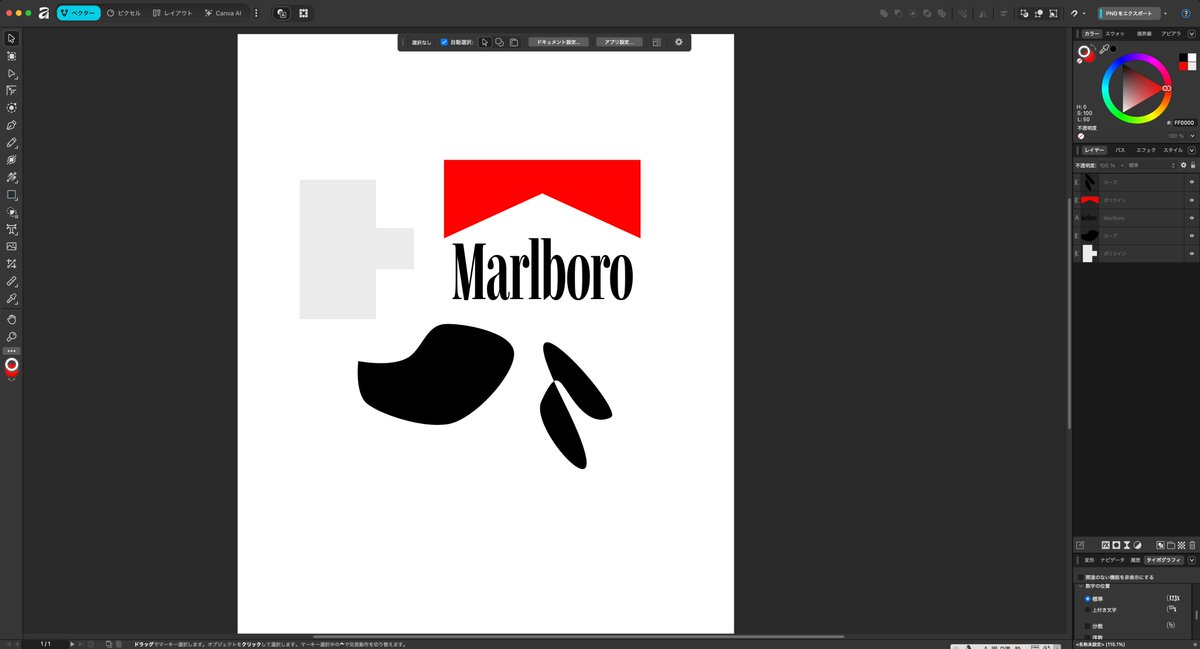Image resolution: width=1200 pixels, height=649 pixels.
Task: Delete layer with trash icon
Action: pos(1192,545)
